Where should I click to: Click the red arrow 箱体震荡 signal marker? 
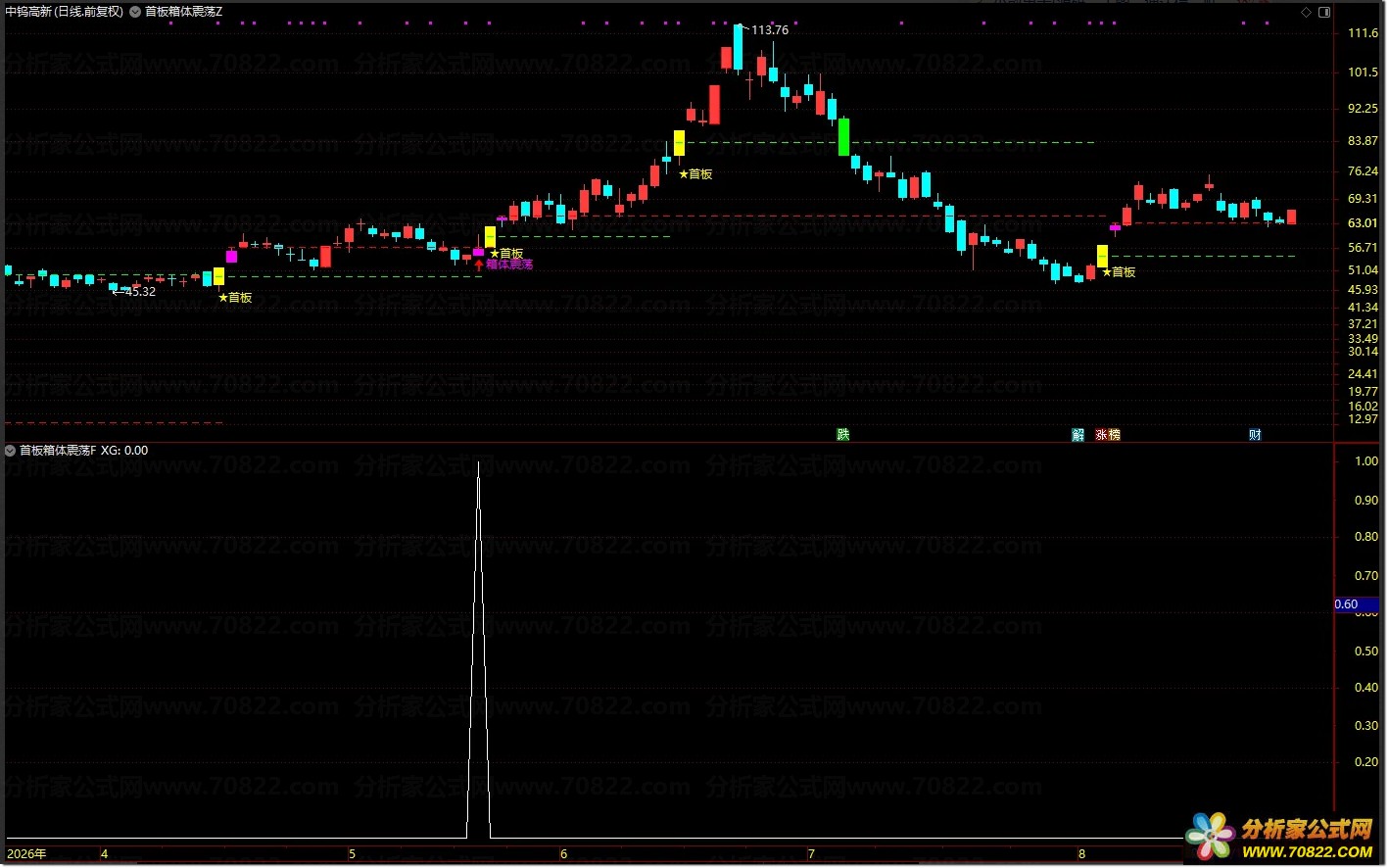[503, 265]
